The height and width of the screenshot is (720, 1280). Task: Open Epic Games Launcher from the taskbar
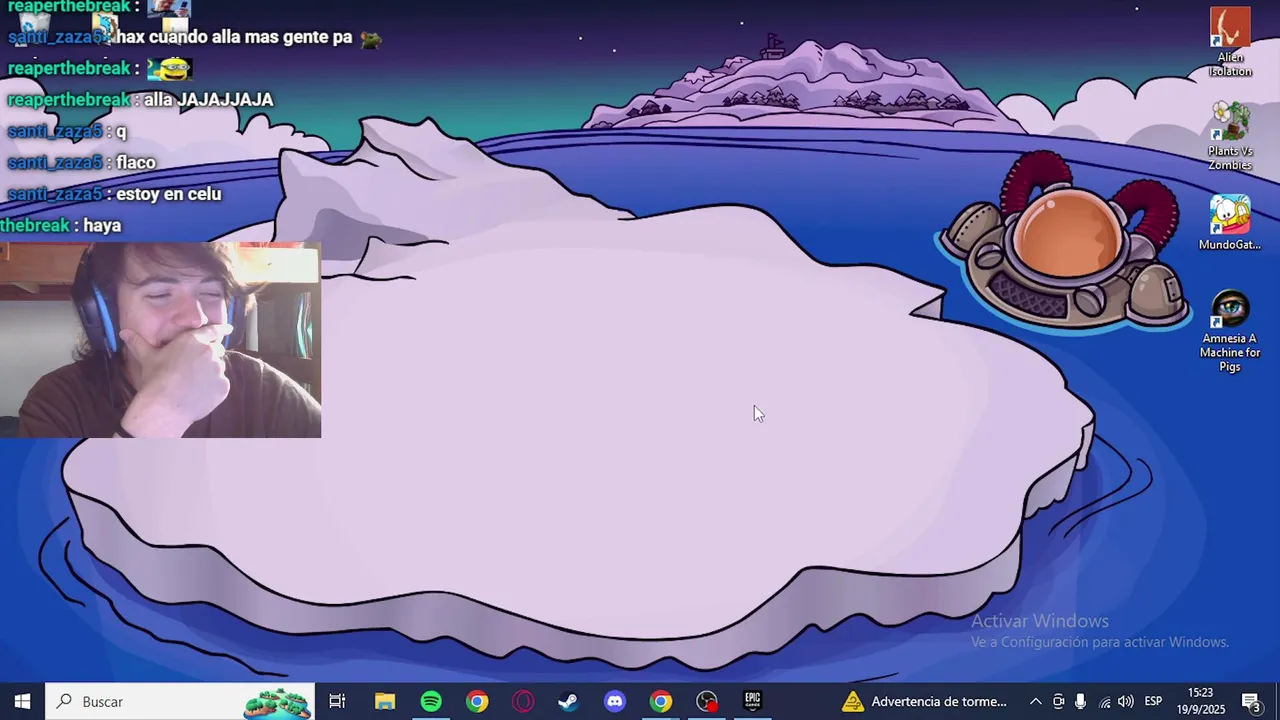click(x=753, y=701)
